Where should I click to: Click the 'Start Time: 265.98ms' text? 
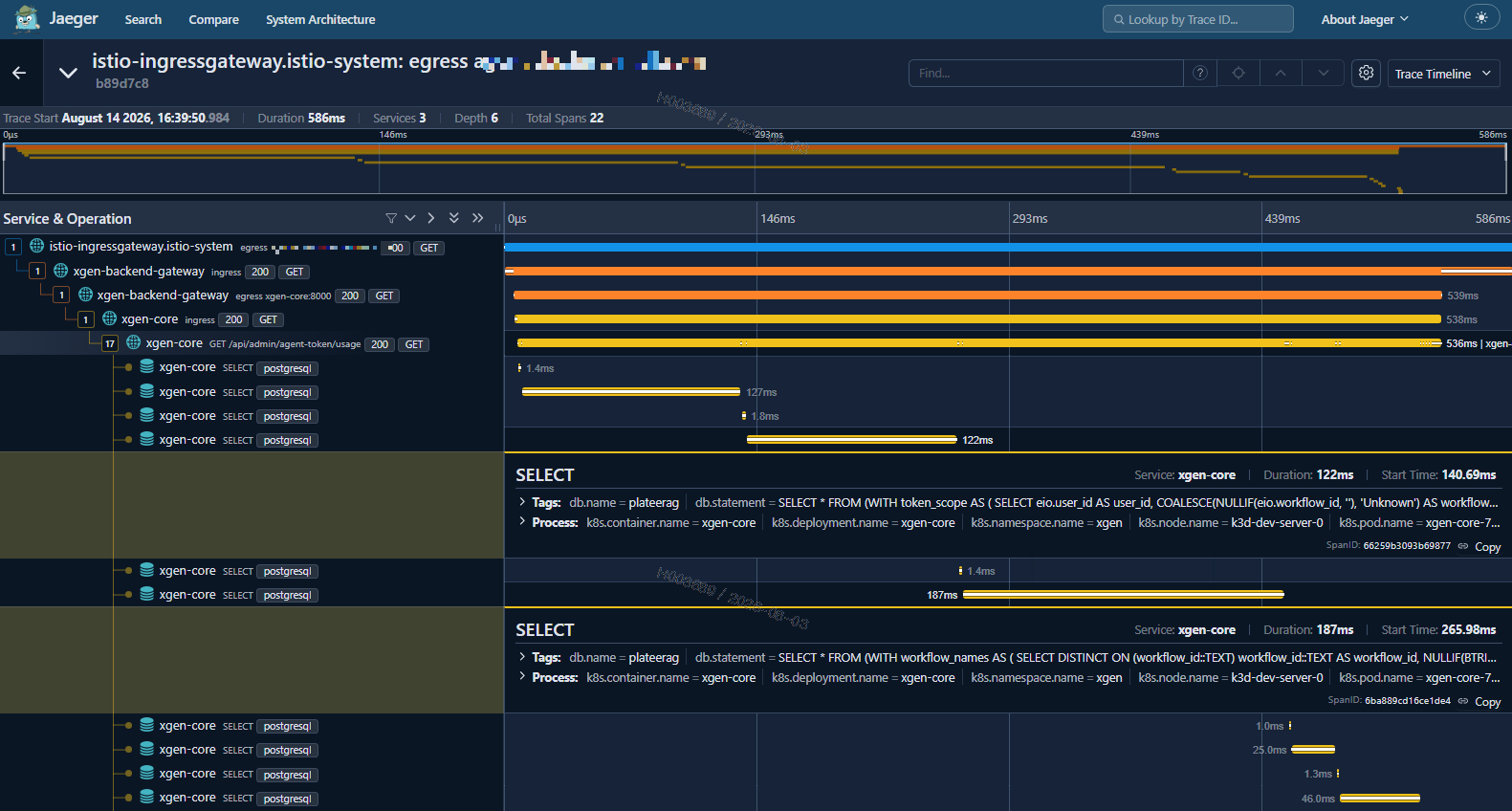pyautogui.click(x=1438, y=629)
